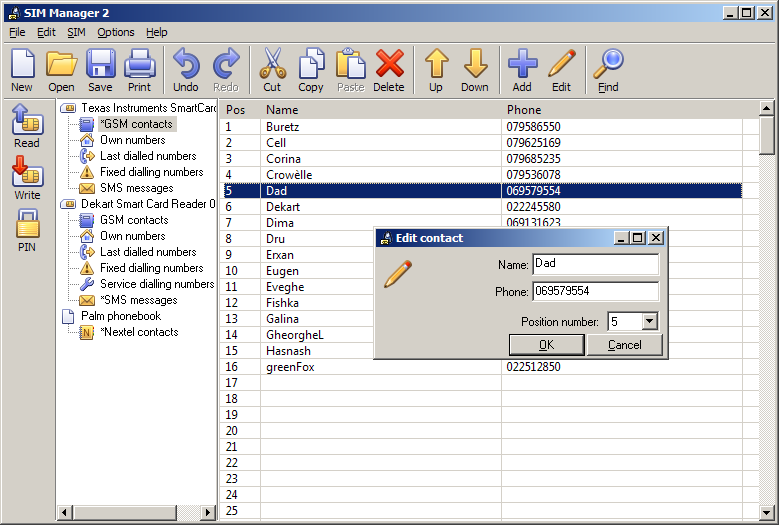
Task: Open *SMS messages under Dekart reader
Action: click(x=139, y=300)
